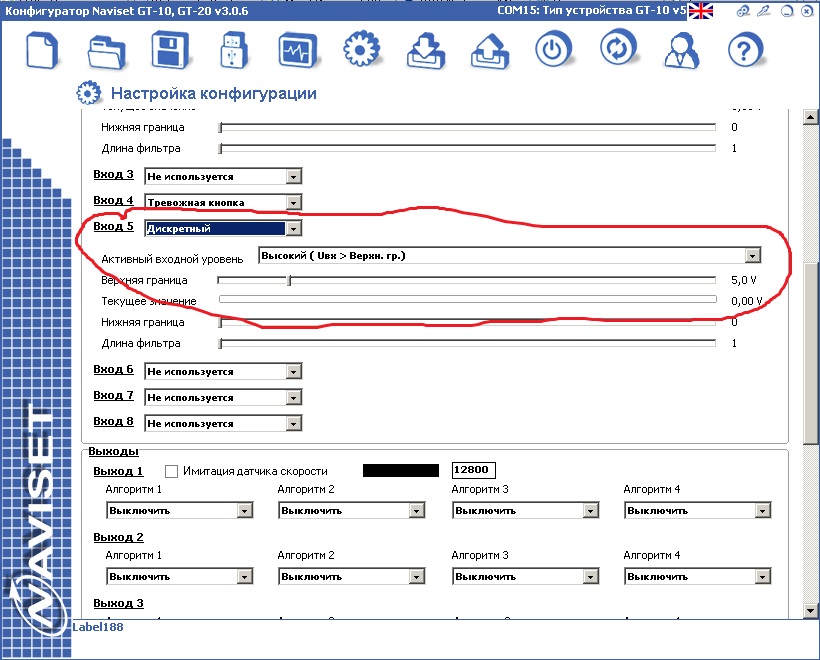Switch language using the UK flag

[700, 11]
